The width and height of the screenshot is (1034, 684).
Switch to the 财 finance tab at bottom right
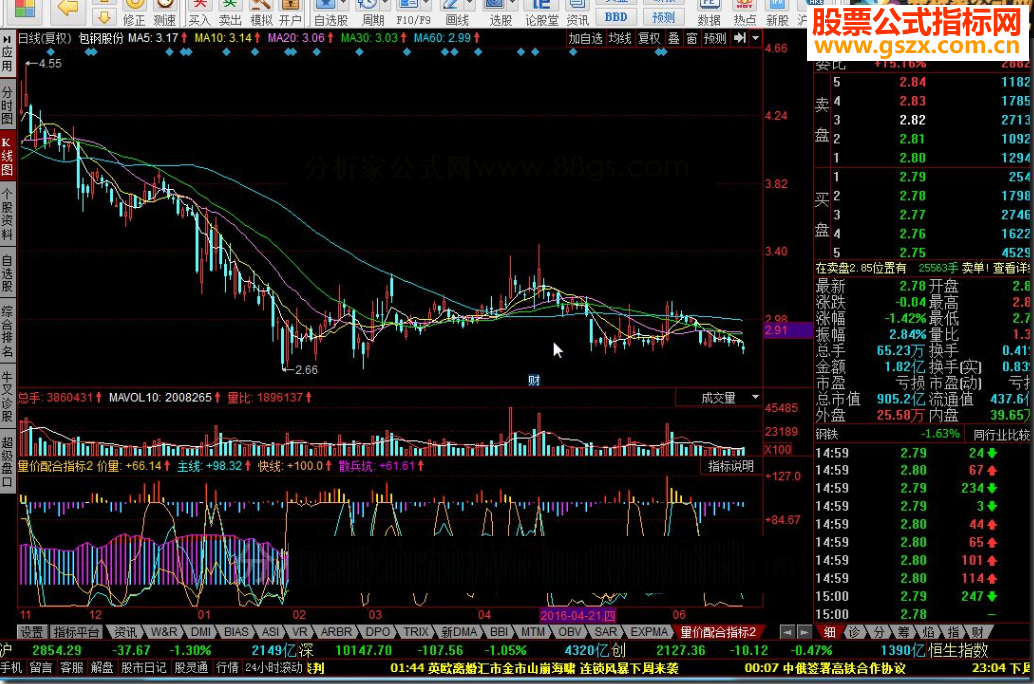point(977,632)
